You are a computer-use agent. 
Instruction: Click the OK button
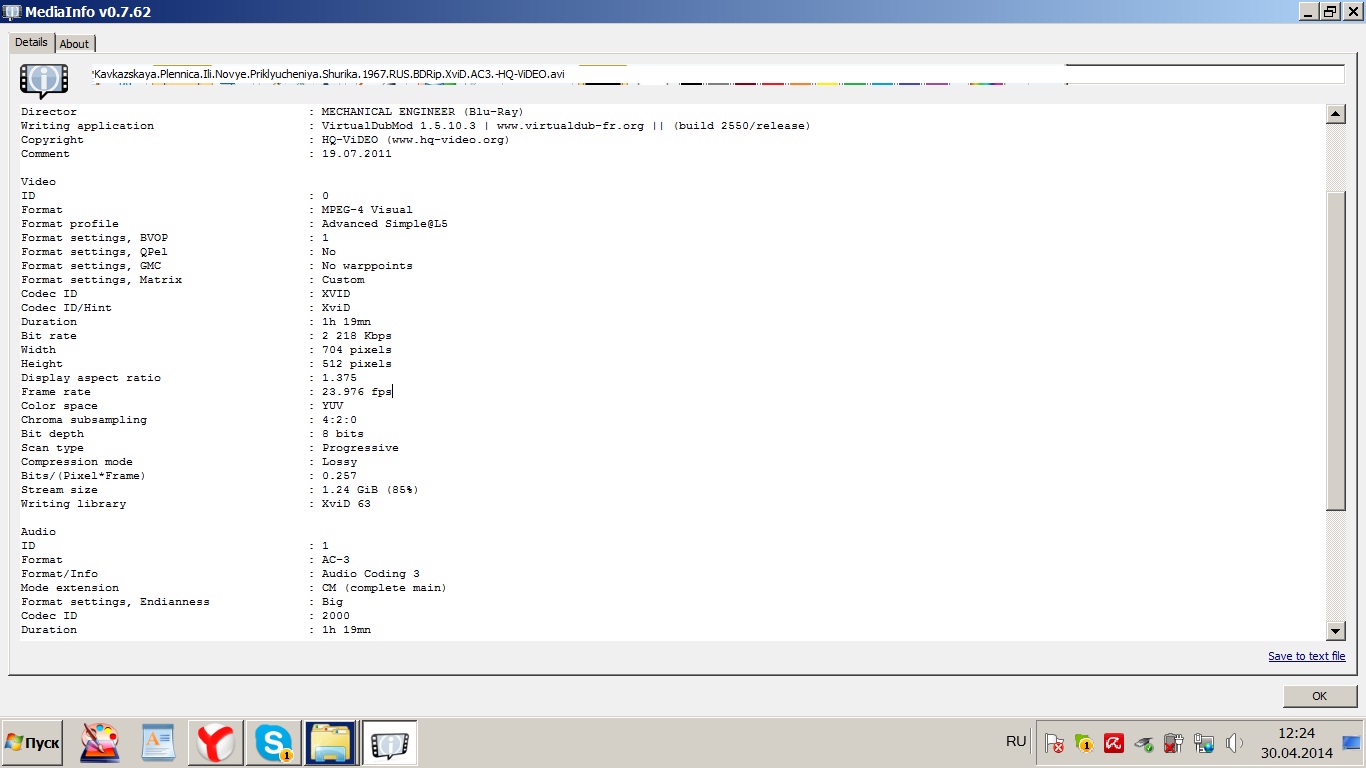pyautogui.click(x=1319, y=696)
